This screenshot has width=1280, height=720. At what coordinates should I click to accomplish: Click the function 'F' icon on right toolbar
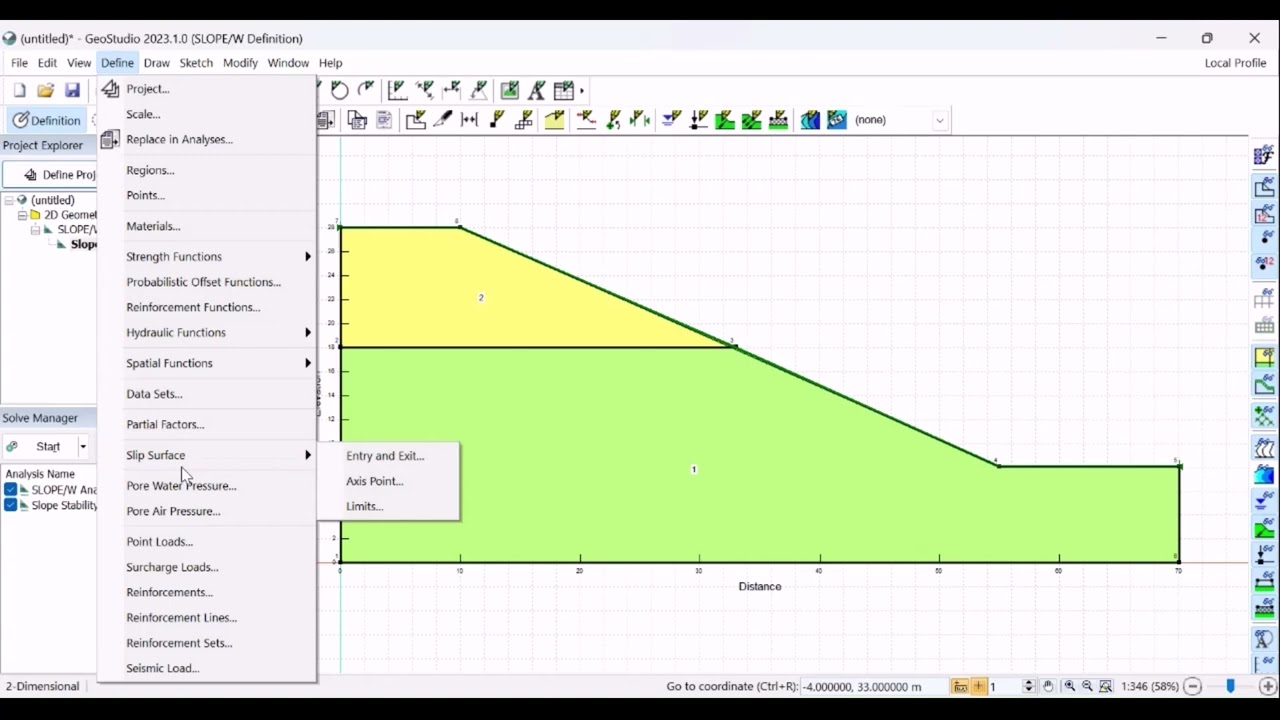1264,156
